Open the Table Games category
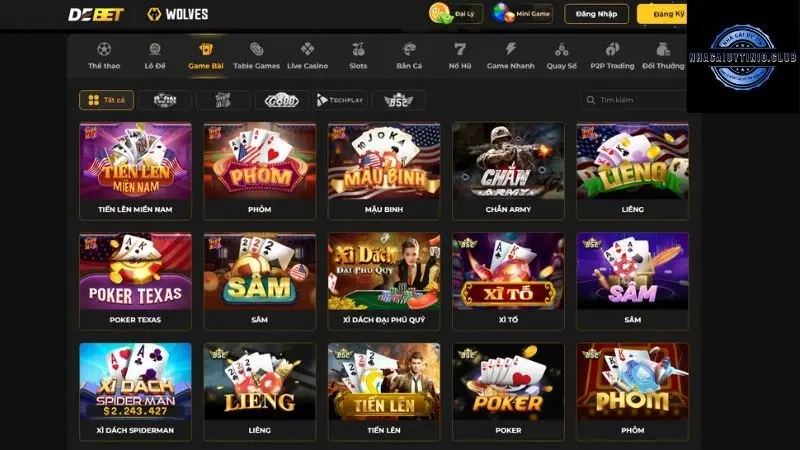800x450 pixels. pos(257,56)
